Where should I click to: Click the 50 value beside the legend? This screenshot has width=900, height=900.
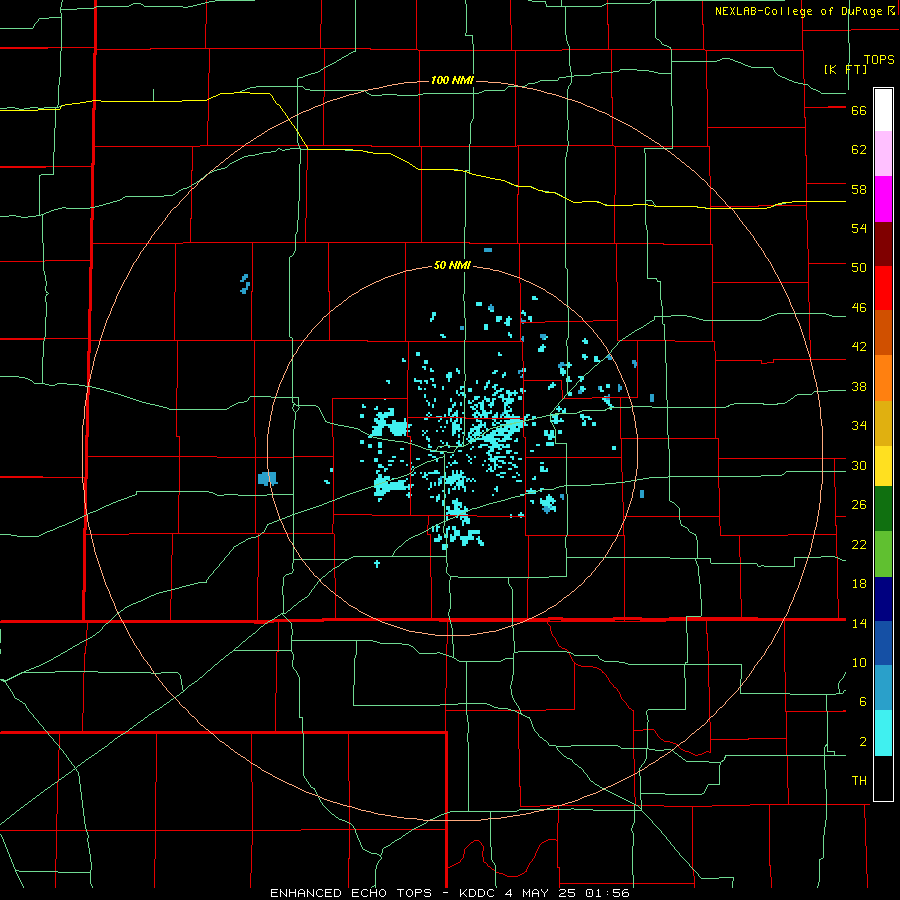pos(859,267)
